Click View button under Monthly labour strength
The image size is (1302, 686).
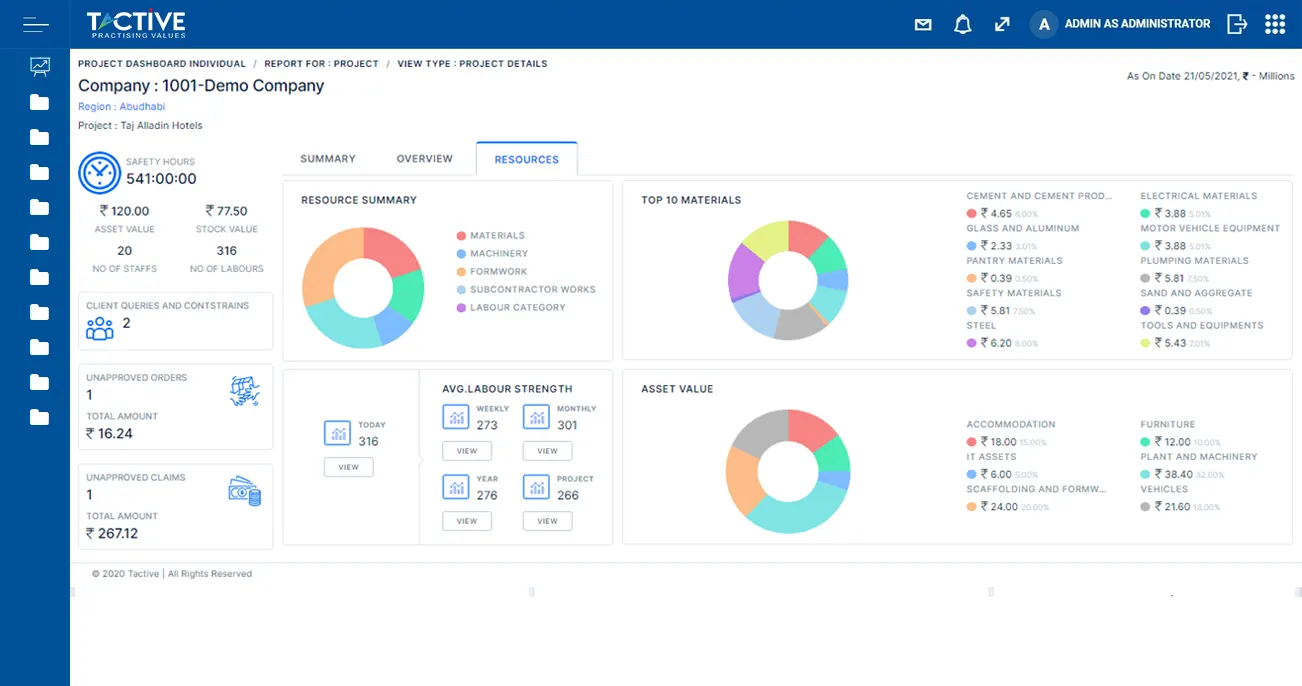click(x=547, y=451)
